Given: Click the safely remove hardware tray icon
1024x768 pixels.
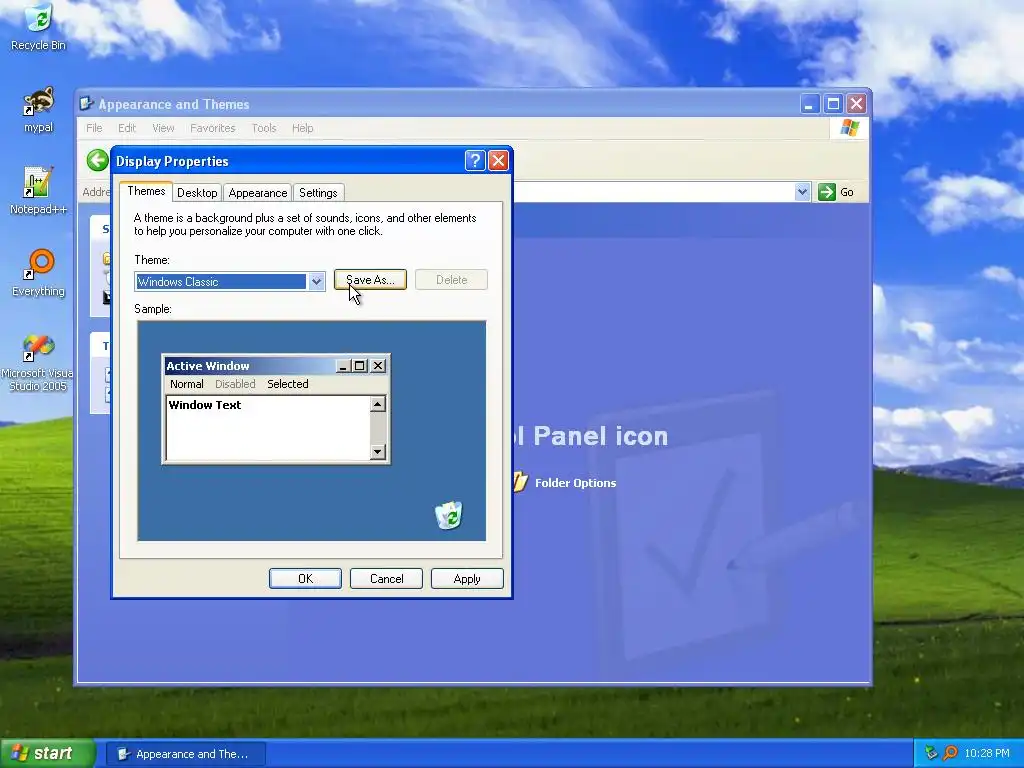Looking at the screenshot, I should pyautogui.click(x=931, y=753).
